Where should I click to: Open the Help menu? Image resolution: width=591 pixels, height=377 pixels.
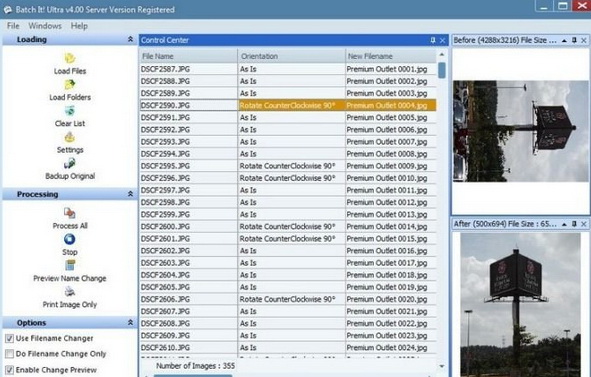pos(79,26)
